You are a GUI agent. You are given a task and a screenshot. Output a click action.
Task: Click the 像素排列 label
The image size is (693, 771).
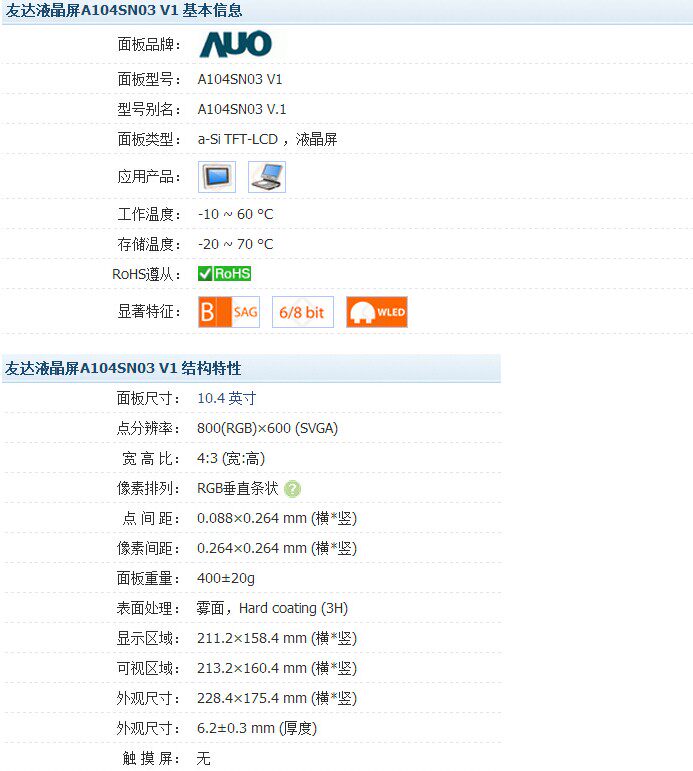[x=148, y=488]
